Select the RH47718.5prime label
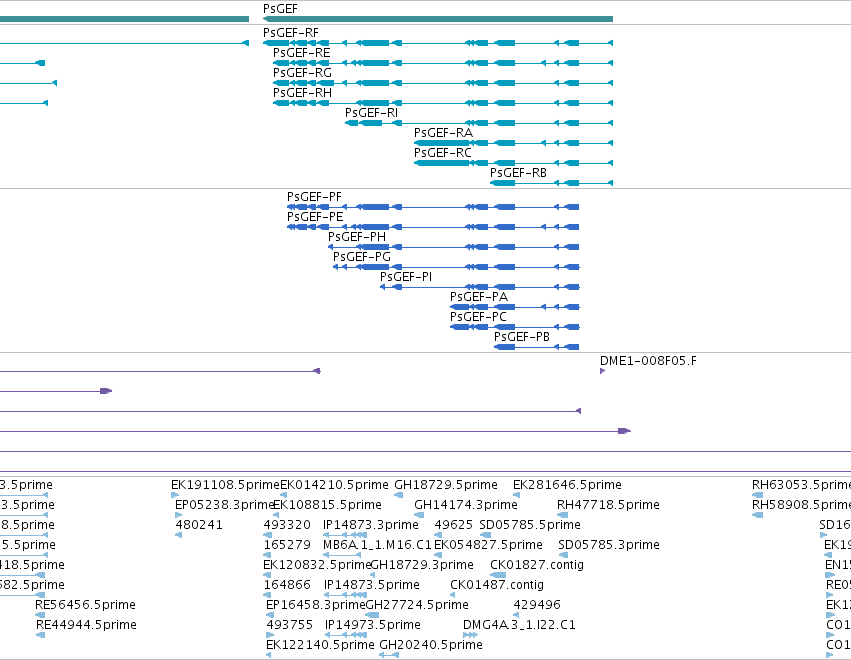Viewport: 851px width, 660px height. pyautogui.click(x=608, y=505)
